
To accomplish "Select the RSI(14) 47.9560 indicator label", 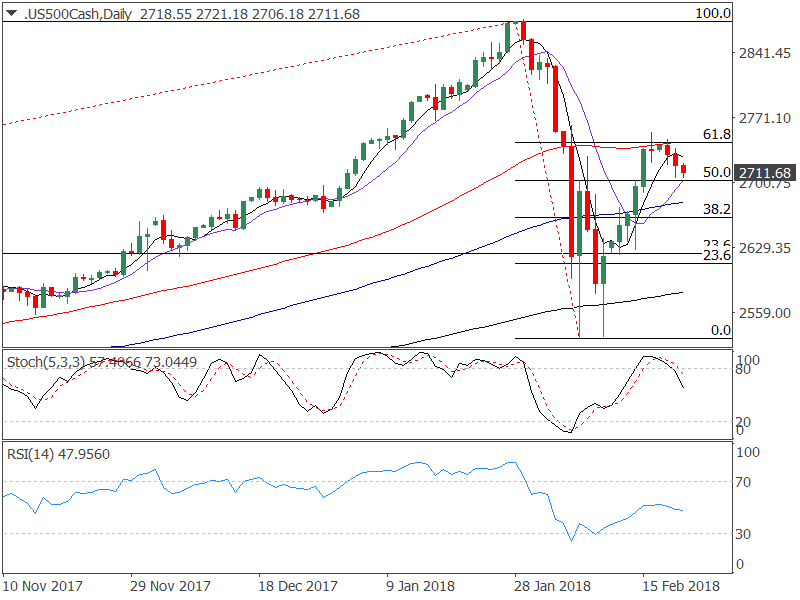I will [x=58, y=454].
